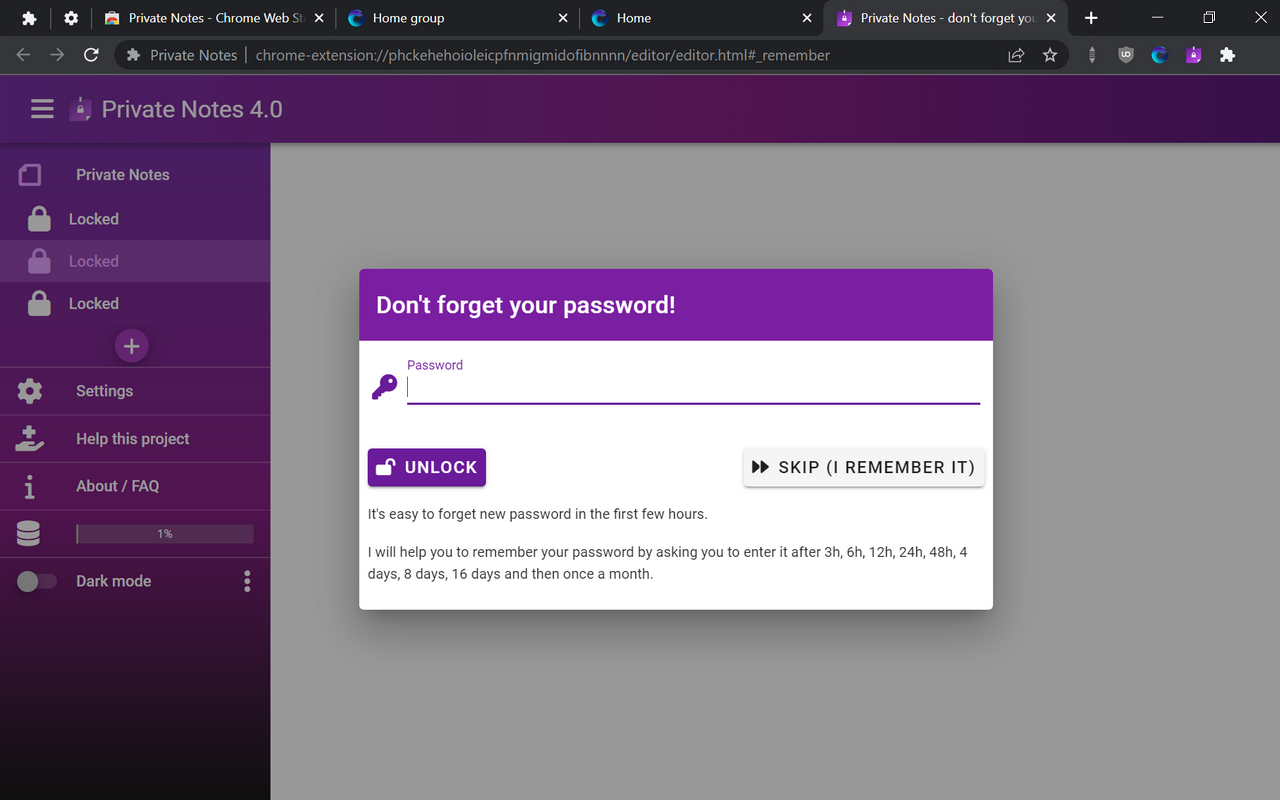The width and height of the screenshot is (1280, 800).
Task: Select the Private Notes sidebar notebook icon
Action: click(x=30, y=175)
